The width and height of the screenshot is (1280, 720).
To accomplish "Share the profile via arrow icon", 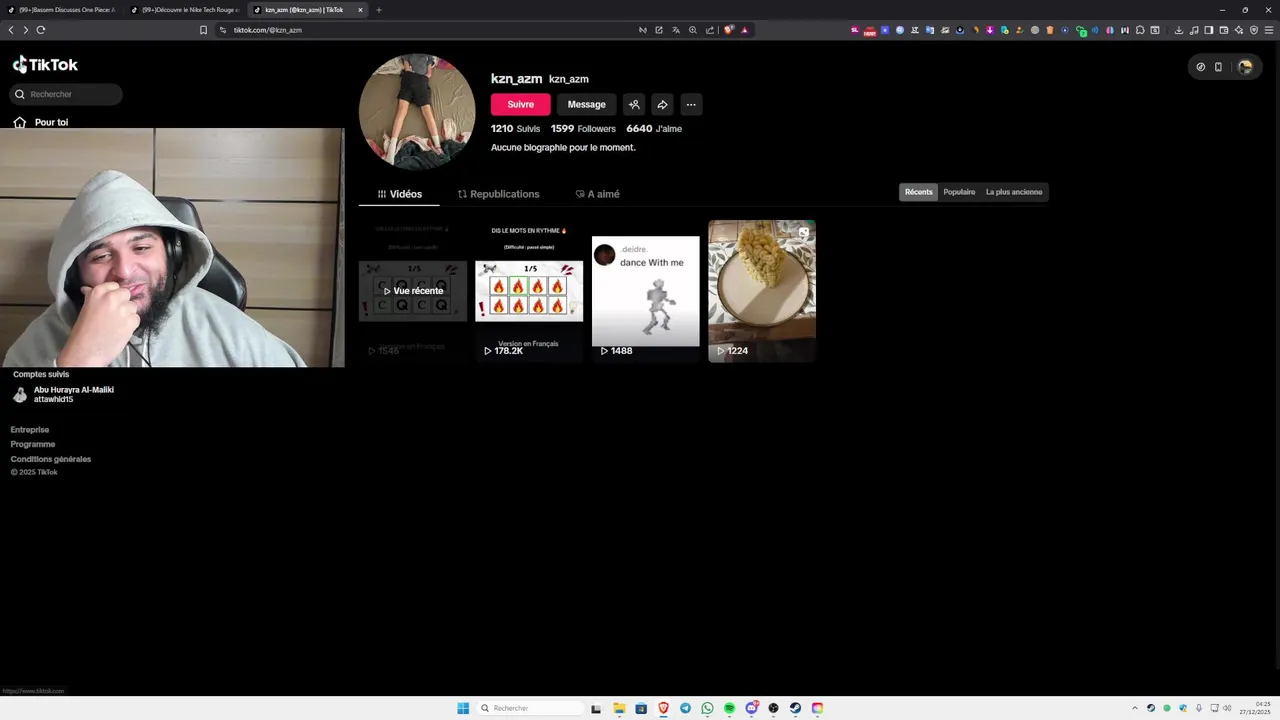I will click(662, 104).
